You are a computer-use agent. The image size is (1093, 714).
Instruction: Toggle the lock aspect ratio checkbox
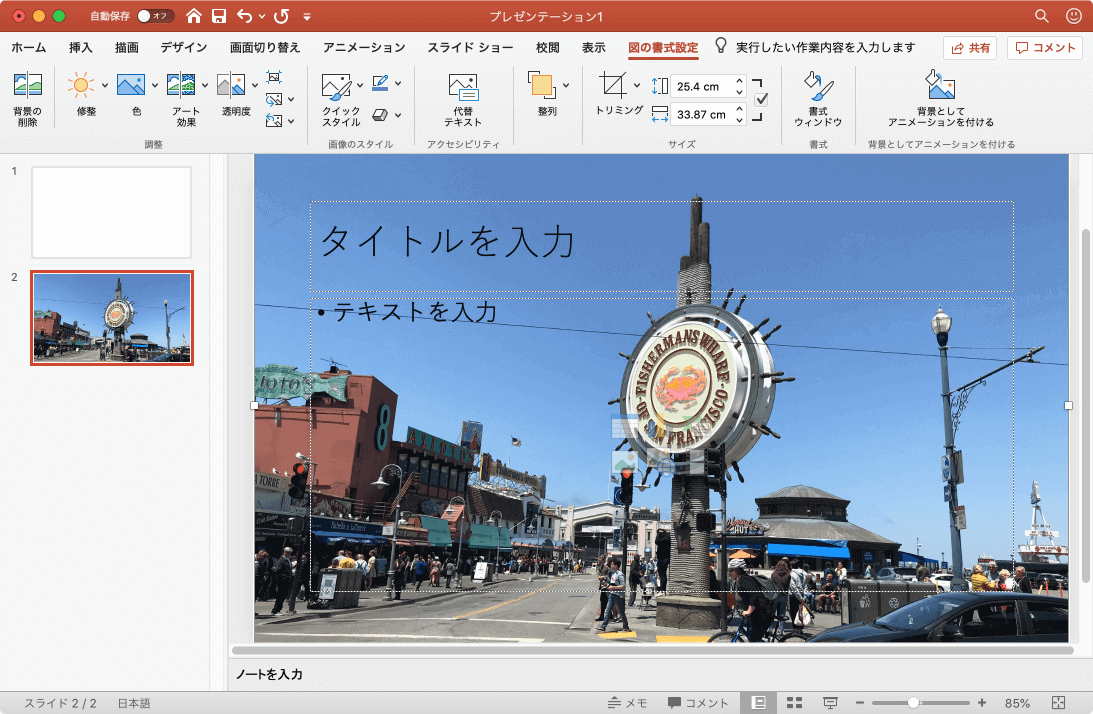coord(761,100)
